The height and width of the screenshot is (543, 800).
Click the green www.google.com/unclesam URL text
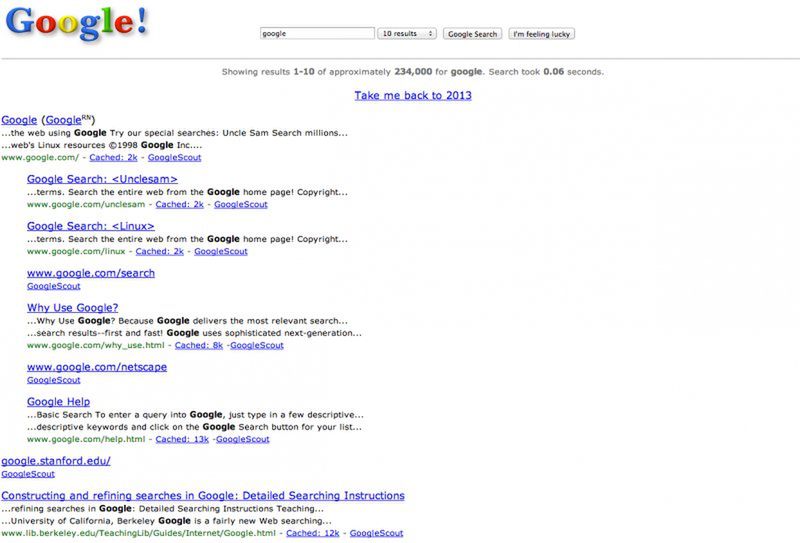coord(86,204)
